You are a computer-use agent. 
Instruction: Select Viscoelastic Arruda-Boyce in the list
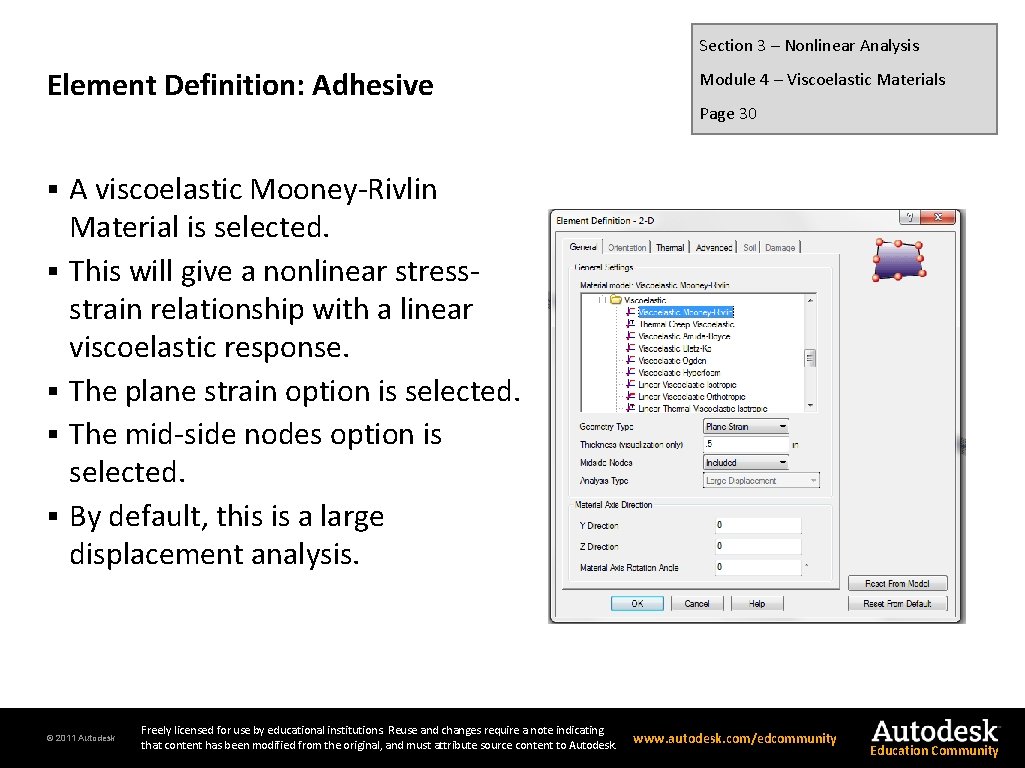click(x=684, y=336)
